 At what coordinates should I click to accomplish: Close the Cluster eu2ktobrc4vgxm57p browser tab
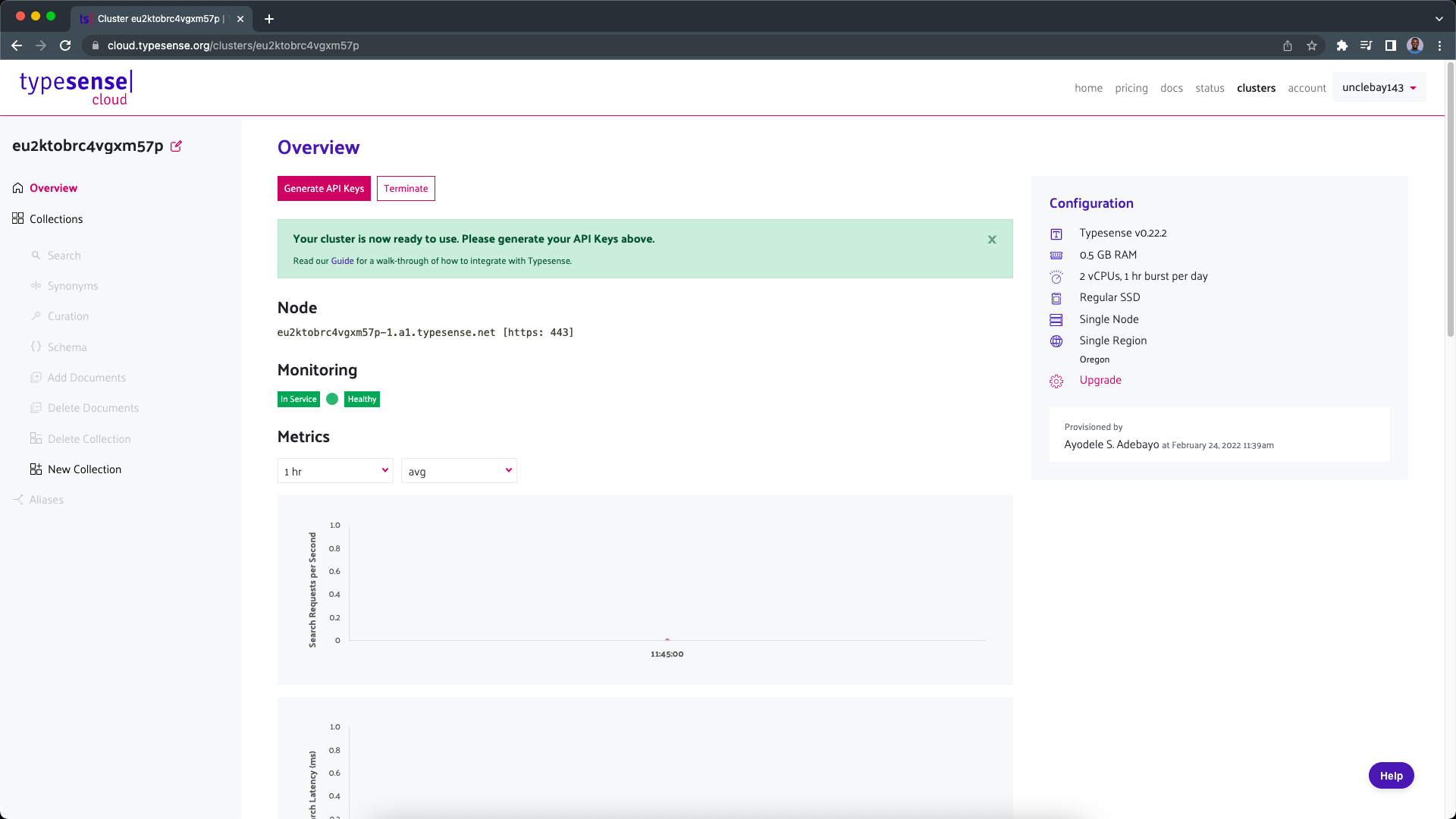click(240, 19)
